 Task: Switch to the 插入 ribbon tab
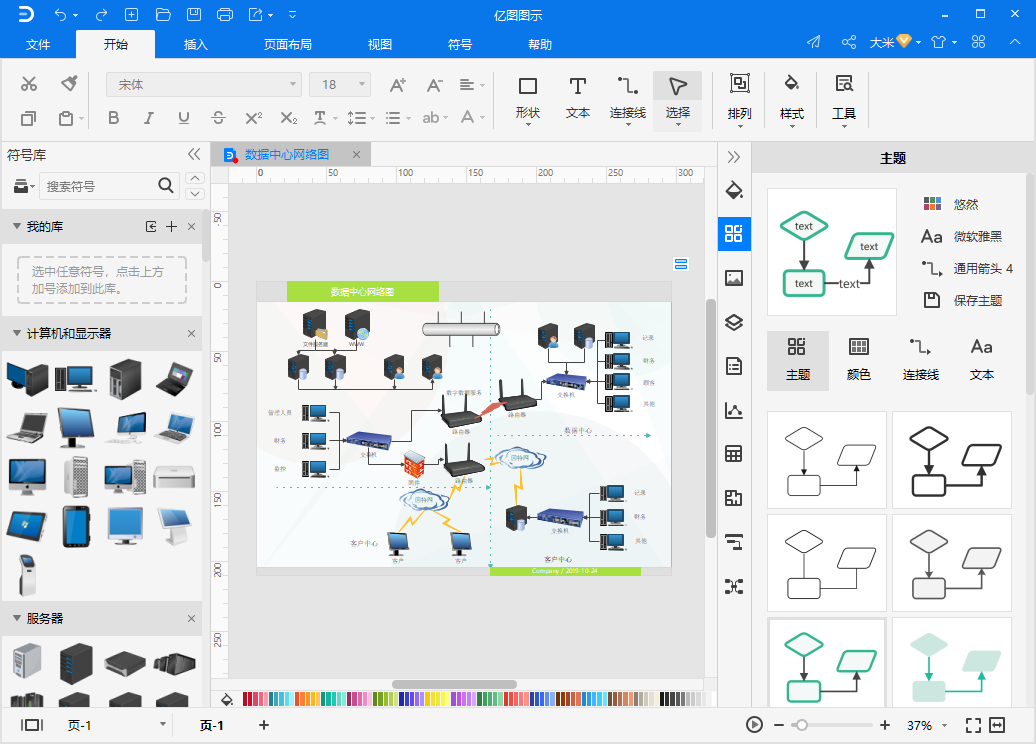click(x=196, y=45)
